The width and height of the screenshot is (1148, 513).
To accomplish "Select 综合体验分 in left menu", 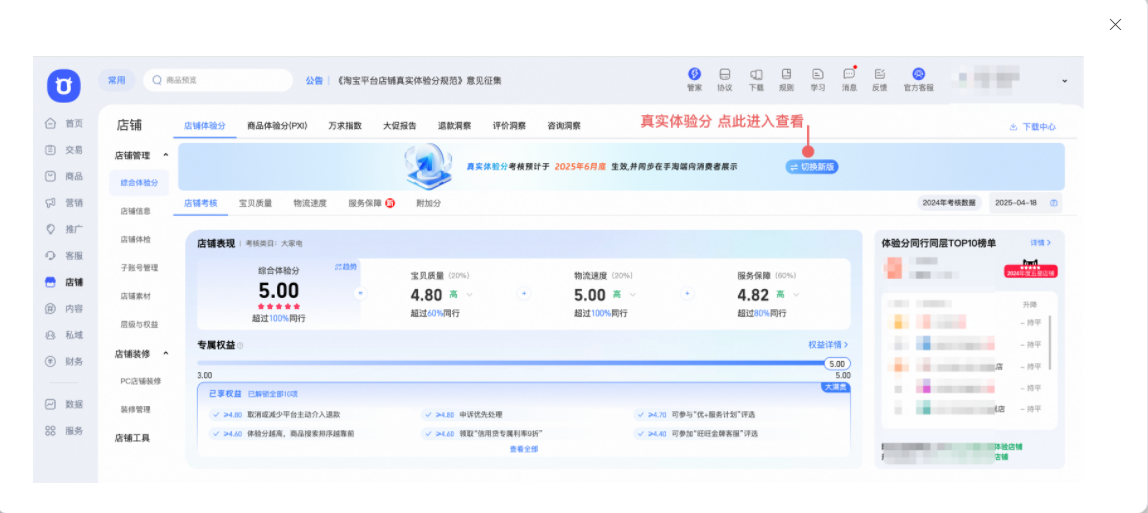I will [138, 182].
